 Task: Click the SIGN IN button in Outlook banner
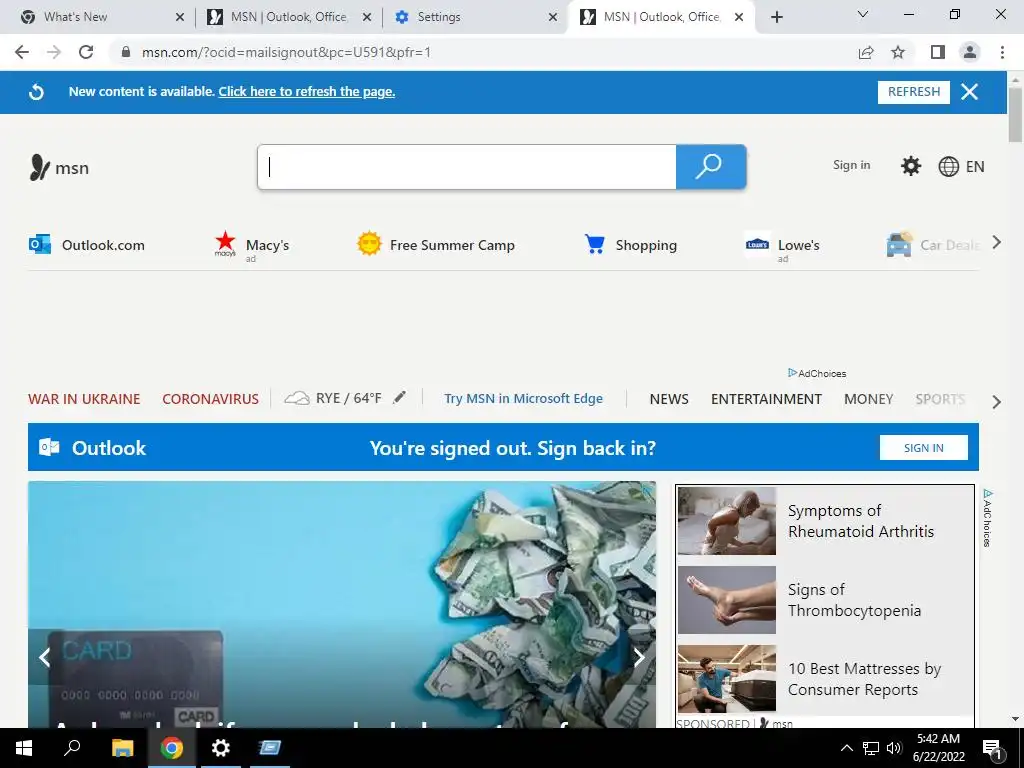tap(923, 448)
